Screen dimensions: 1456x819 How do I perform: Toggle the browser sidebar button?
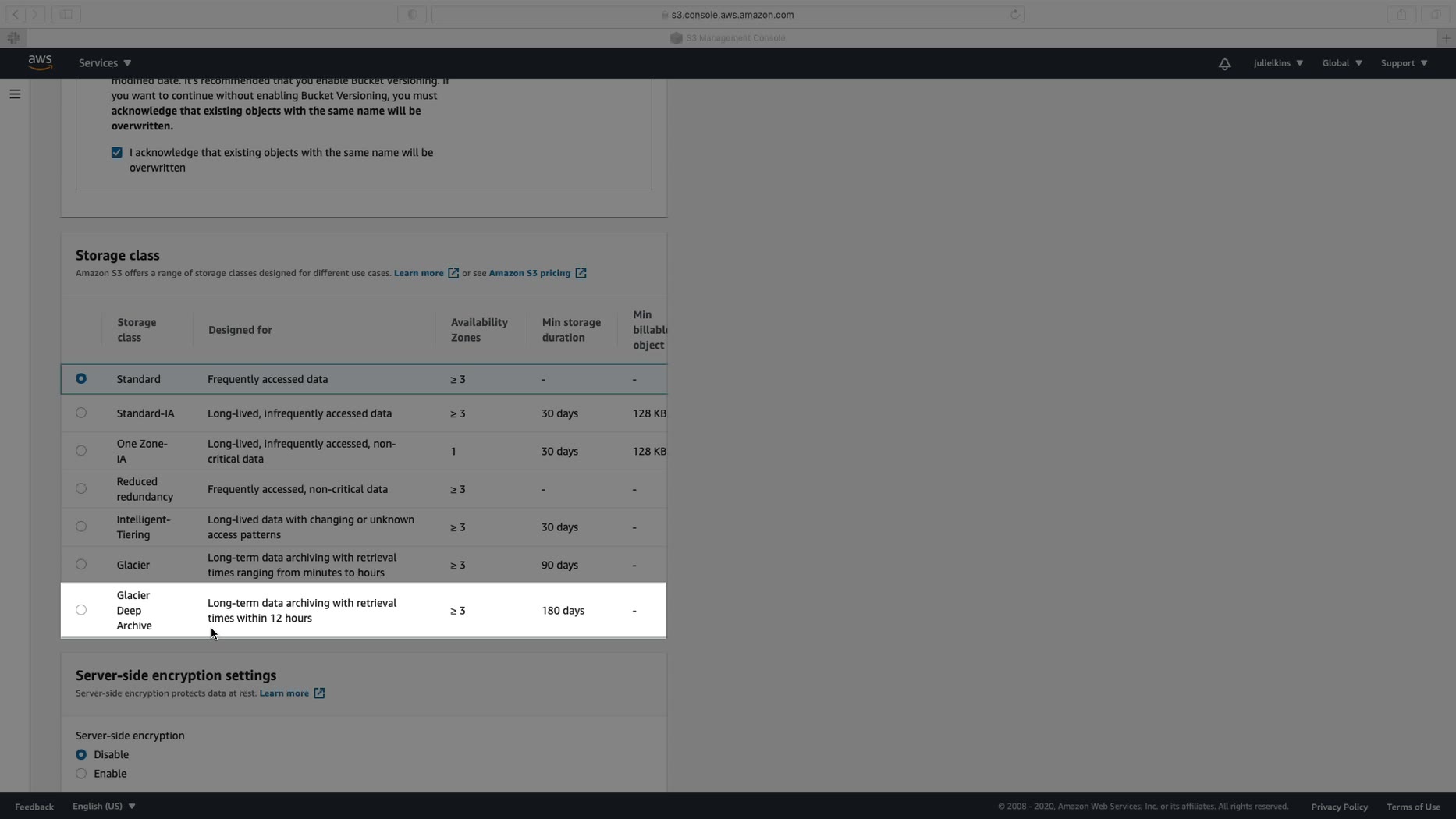[x=66, y=14]
